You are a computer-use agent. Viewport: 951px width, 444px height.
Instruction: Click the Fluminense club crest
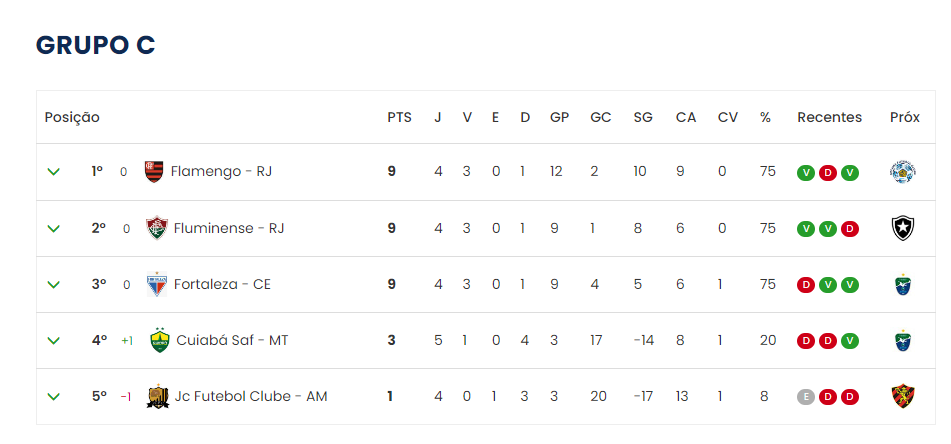(157, 228)
